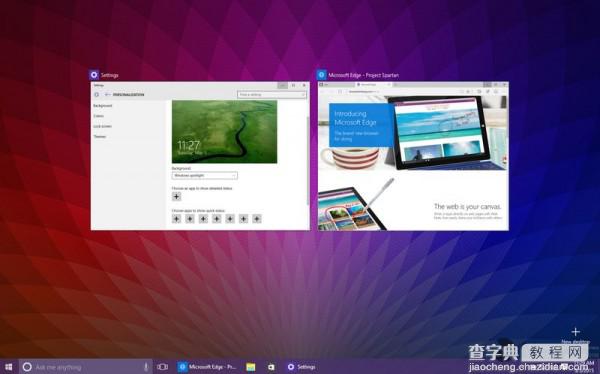Click the Edge icon above its thumbnail
The height and width of the screenshot is (374, 600).
pyautogui.click(x=321, y=75)
